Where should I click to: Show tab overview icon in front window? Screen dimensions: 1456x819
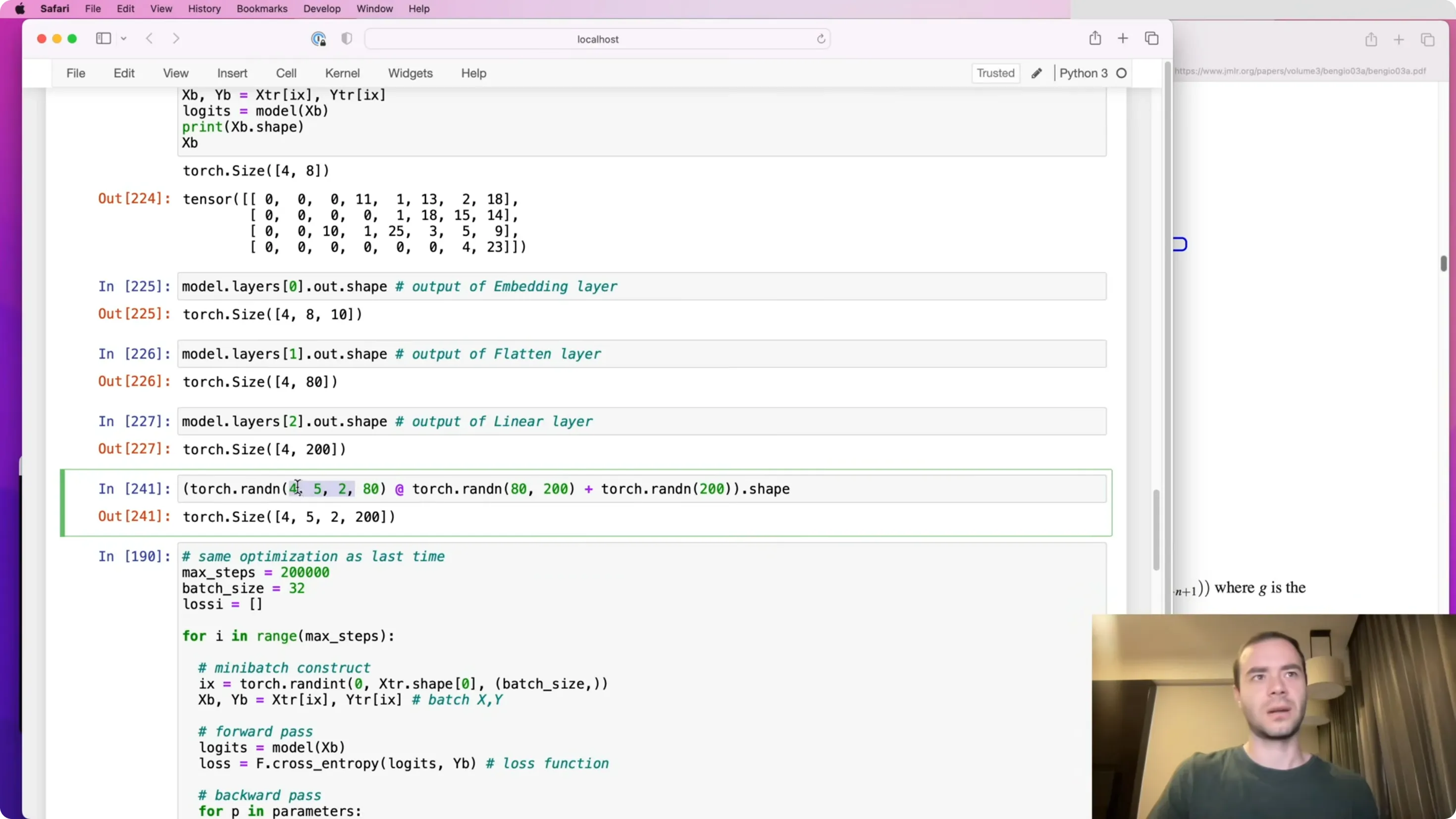1151,39
